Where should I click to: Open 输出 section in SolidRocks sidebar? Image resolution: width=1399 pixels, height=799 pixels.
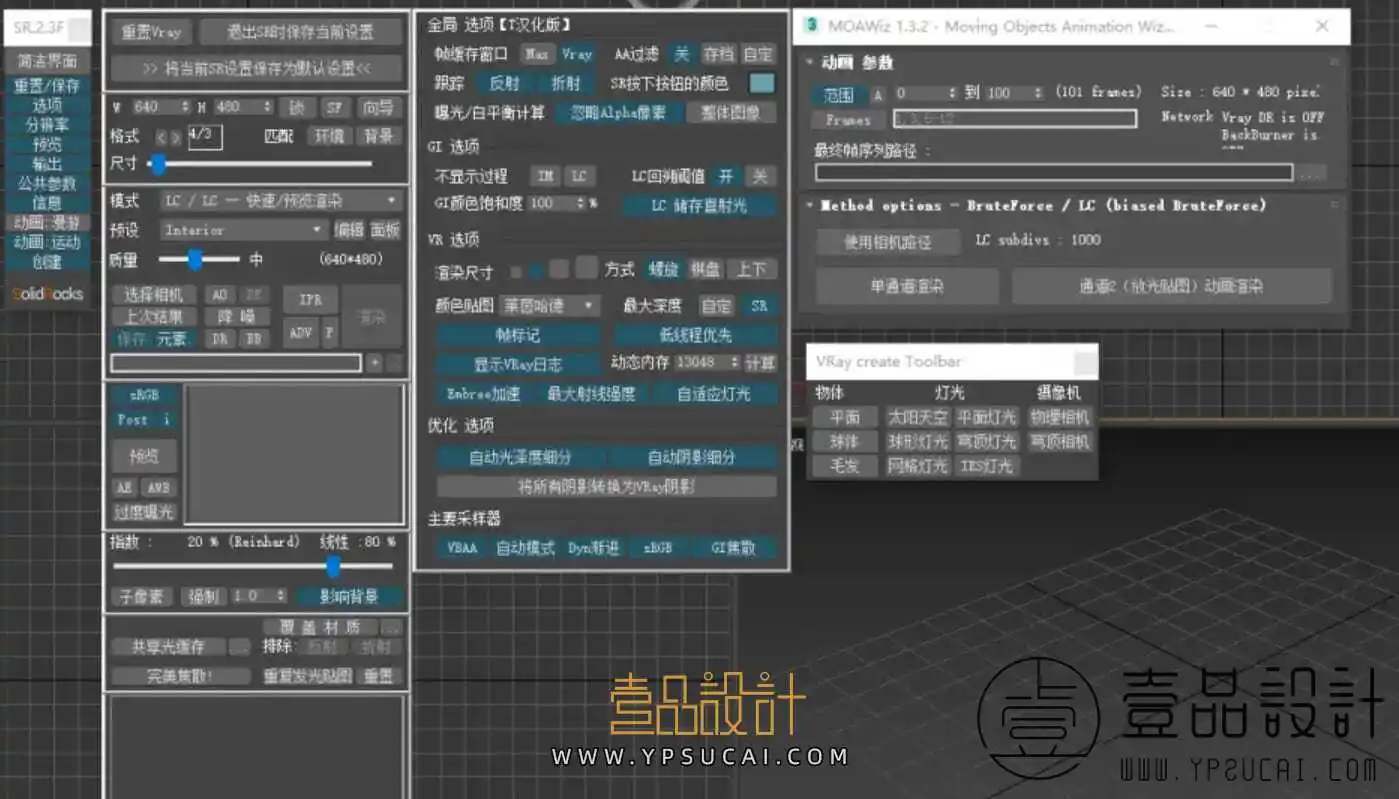coord(47,164)
